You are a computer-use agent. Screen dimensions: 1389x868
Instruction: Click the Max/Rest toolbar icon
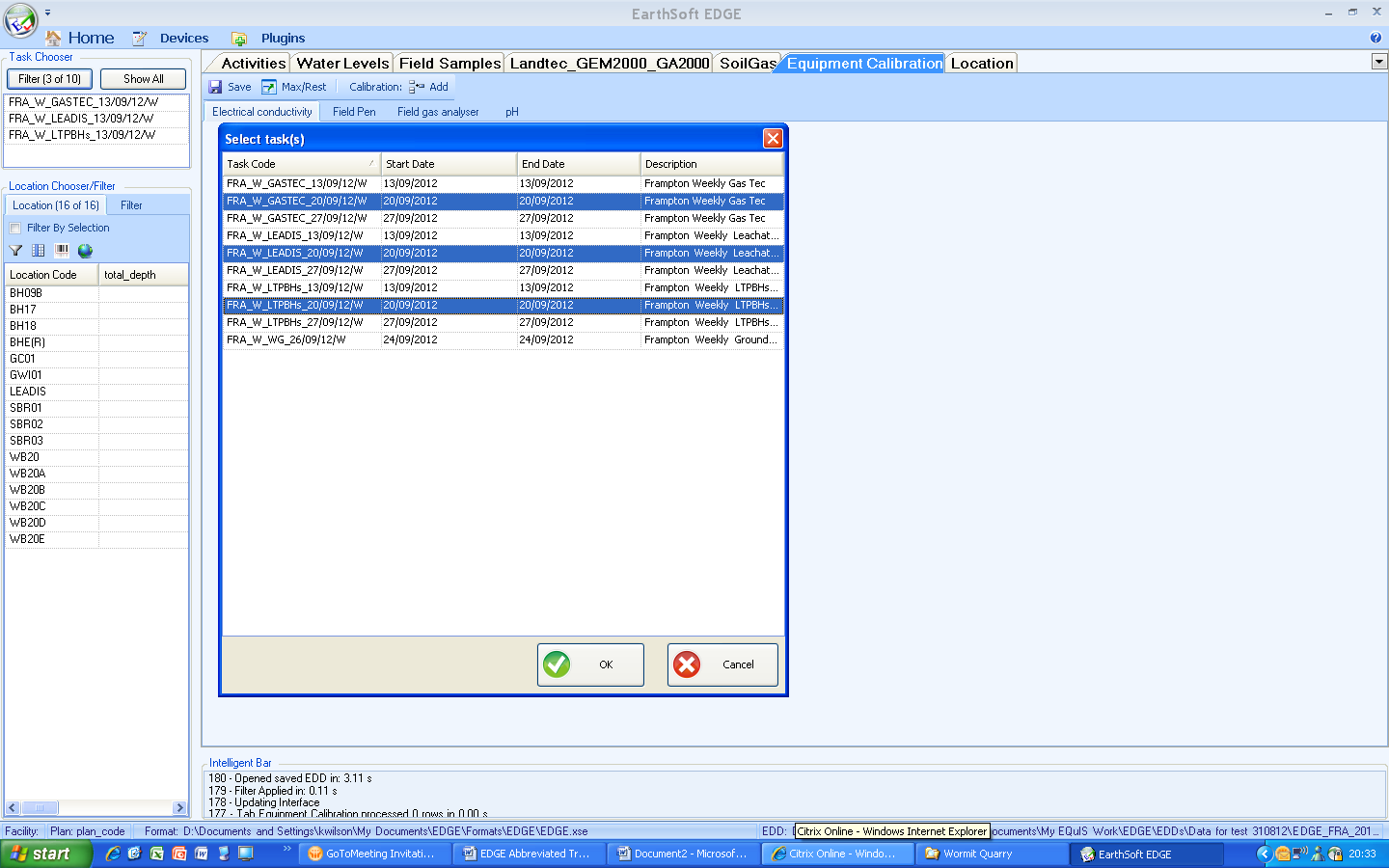[269, 87]
